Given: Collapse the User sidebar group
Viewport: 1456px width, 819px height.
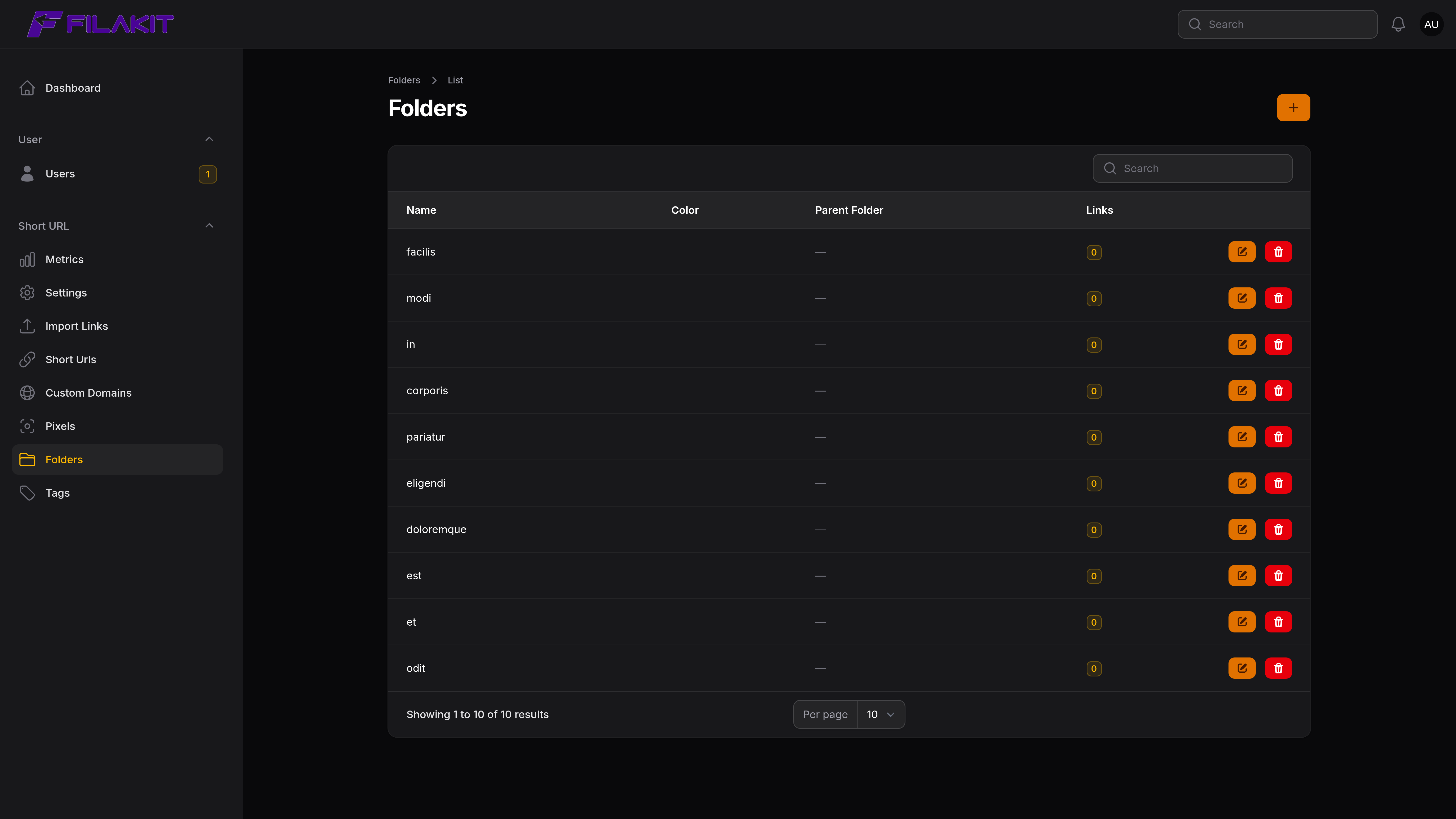Looking at the screenshot, I should [209, 139].
